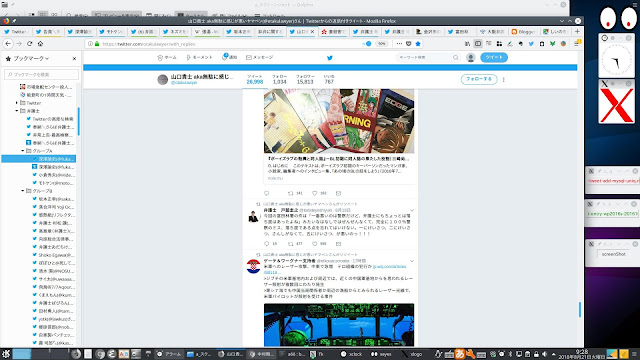Image resolution: width=640 pixels, height=360 pixels.
Task: Click the Firefox forward arrow
Action: coord(19,44)
